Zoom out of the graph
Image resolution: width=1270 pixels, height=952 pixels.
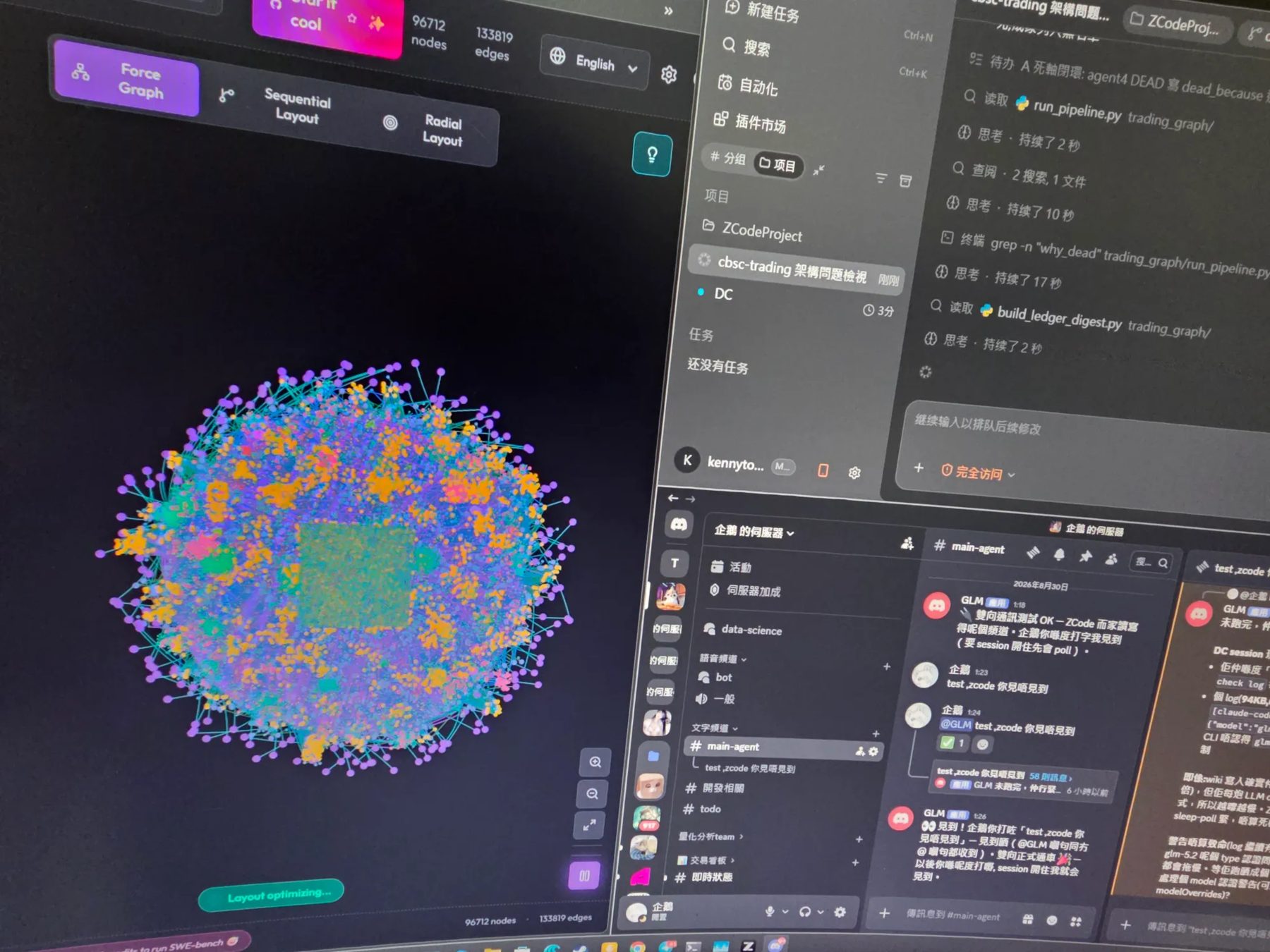tap(593, 794)
